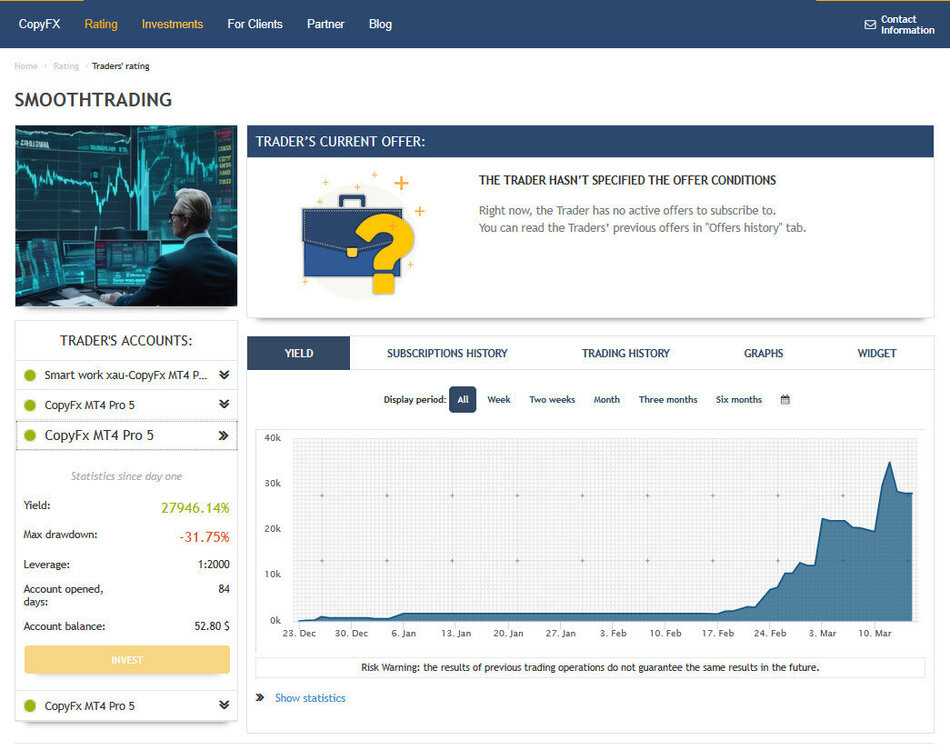Open Investments in the top navigation
The image size is (950, 750).
[172, 24]
